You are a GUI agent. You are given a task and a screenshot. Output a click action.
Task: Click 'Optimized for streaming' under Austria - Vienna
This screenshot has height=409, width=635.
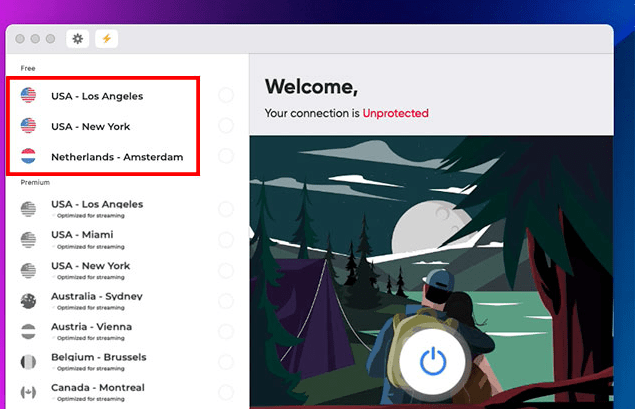tap(91, 338)
